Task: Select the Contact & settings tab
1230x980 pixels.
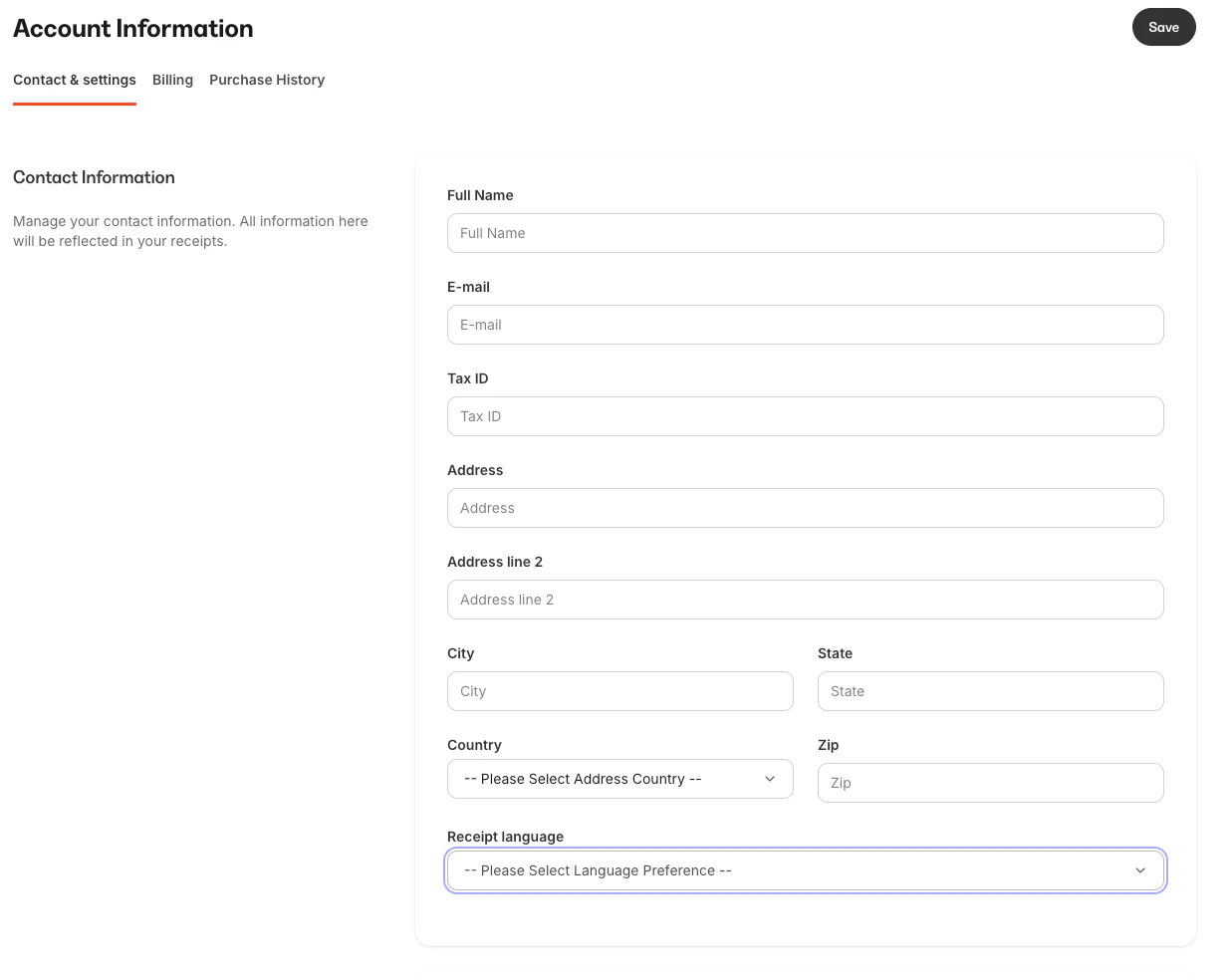Action: (75, 80)
